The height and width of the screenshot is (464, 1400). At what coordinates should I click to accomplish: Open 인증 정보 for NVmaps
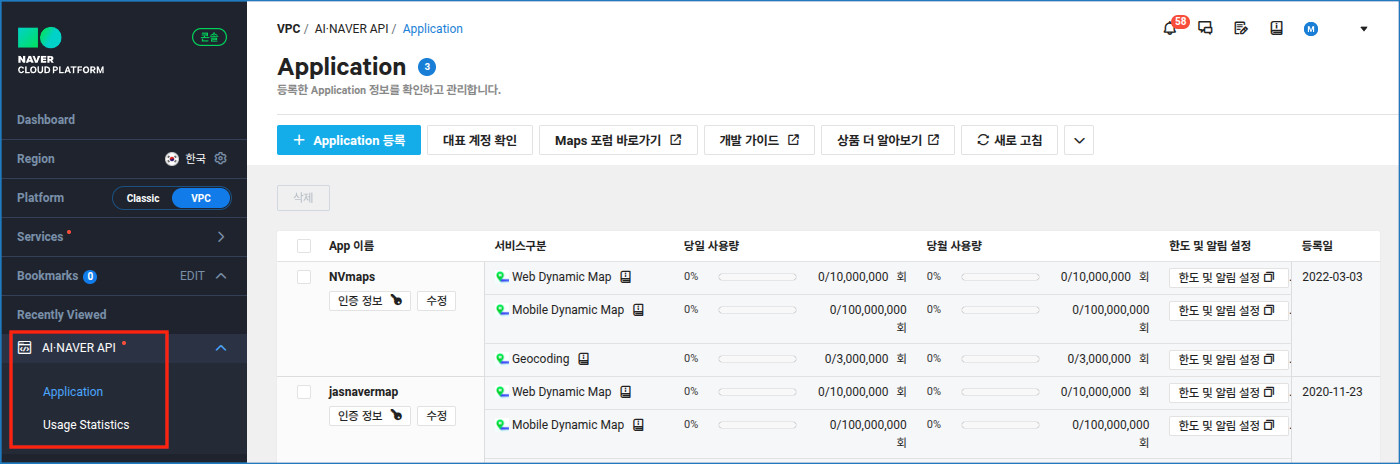[369, 301]
